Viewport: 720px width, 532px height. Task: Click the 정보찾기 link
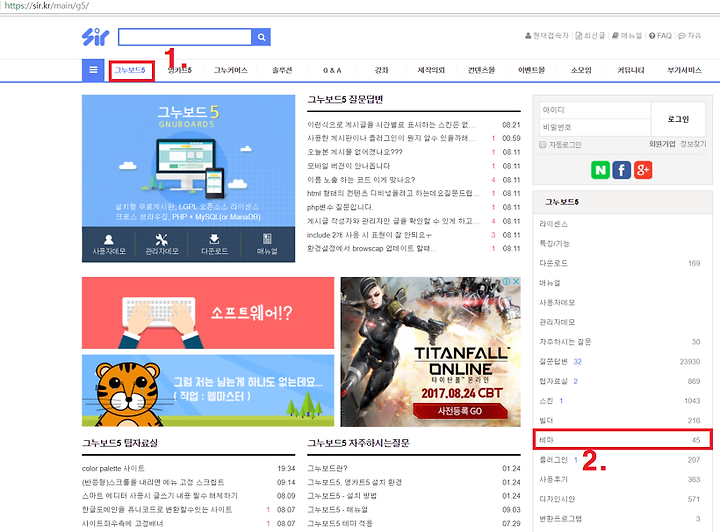tap(693, 144)
